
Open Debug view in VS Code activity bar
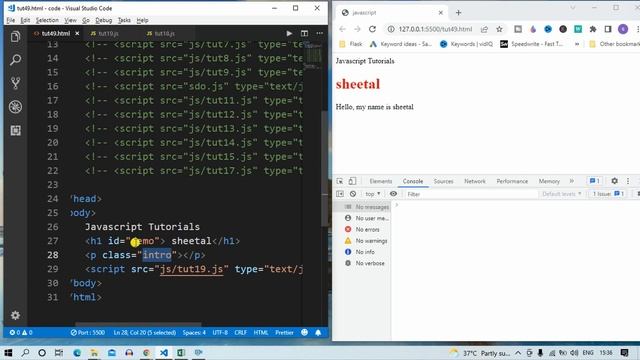click(x=16, y=107)
